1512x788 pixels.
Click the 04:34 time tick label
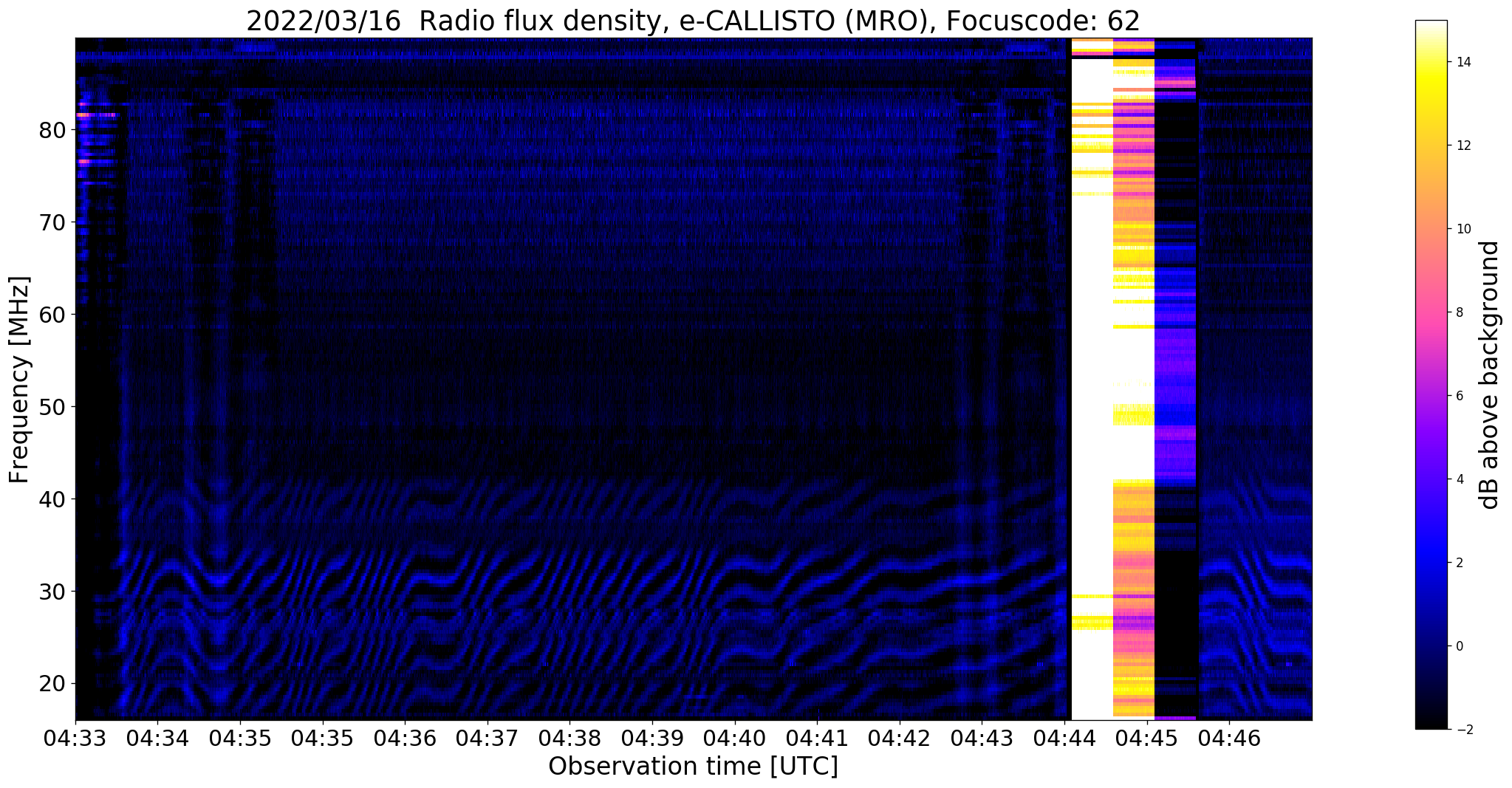157,738
